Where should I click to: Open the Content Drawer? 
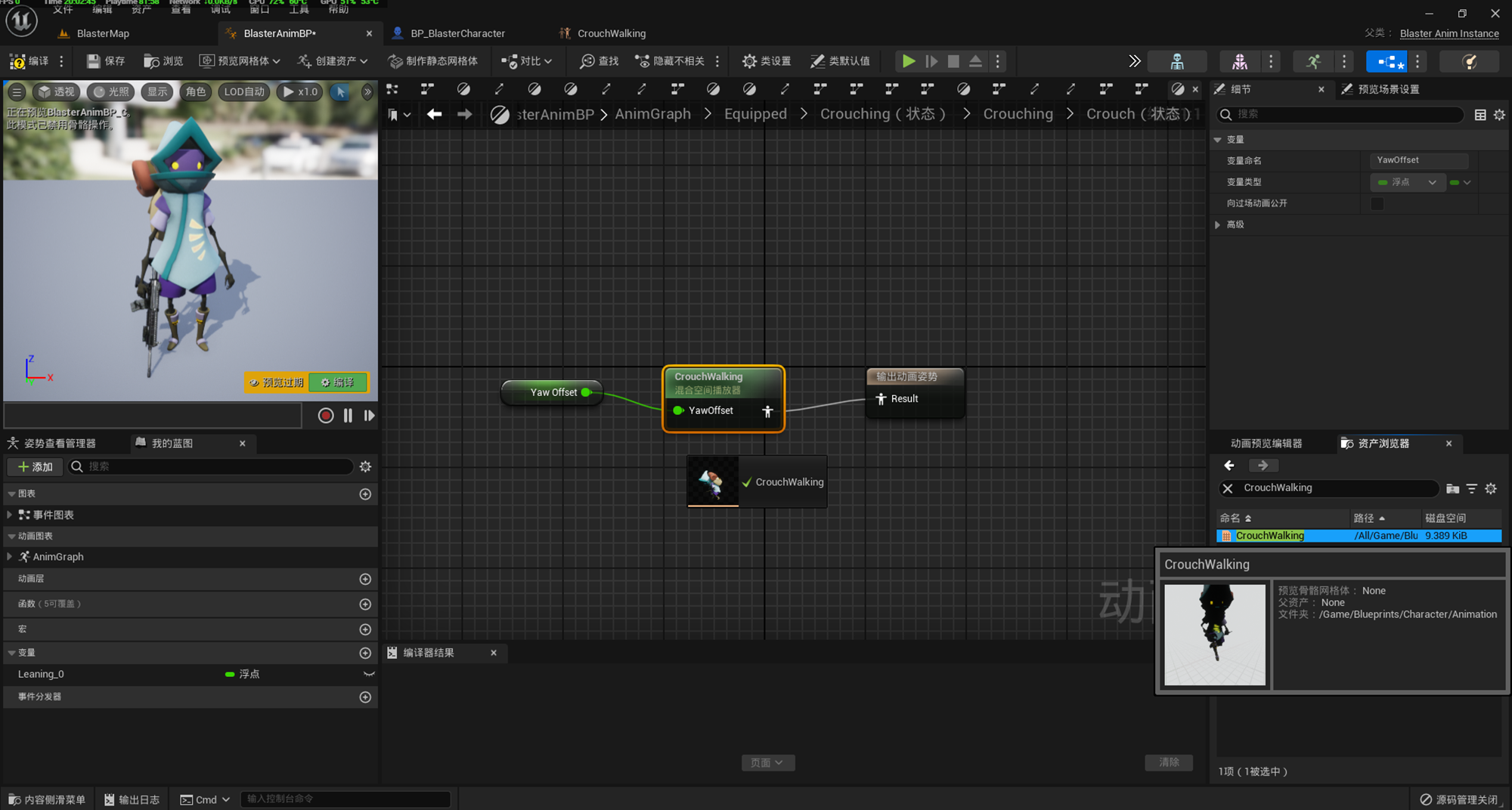(47, 799)
